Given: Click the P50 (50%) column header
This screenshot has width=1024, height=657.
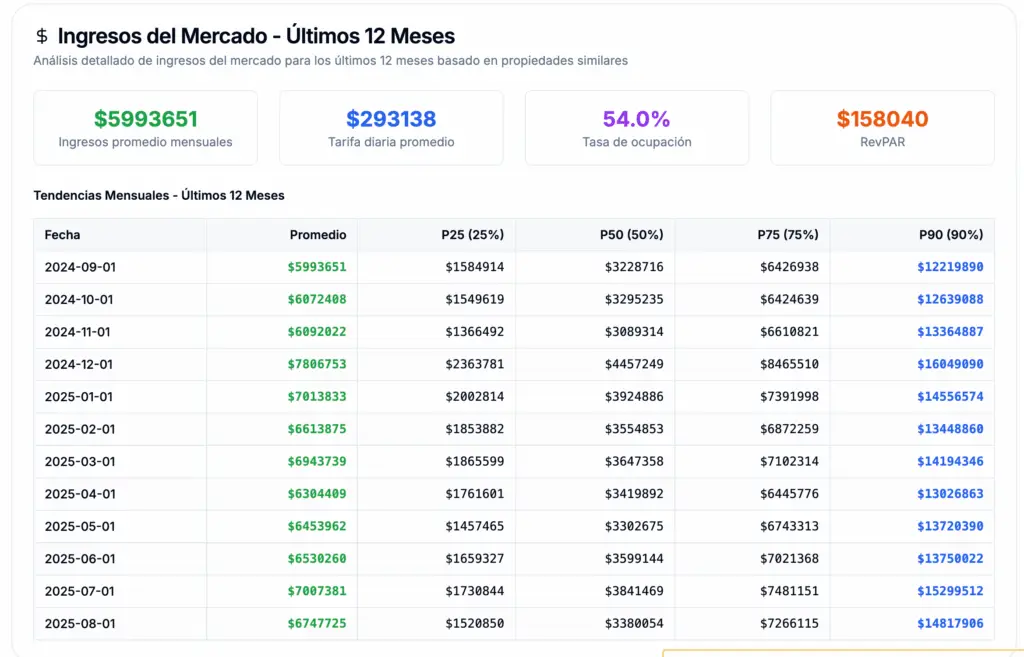Looking at the screenshot, I should (x=631, y=235).
